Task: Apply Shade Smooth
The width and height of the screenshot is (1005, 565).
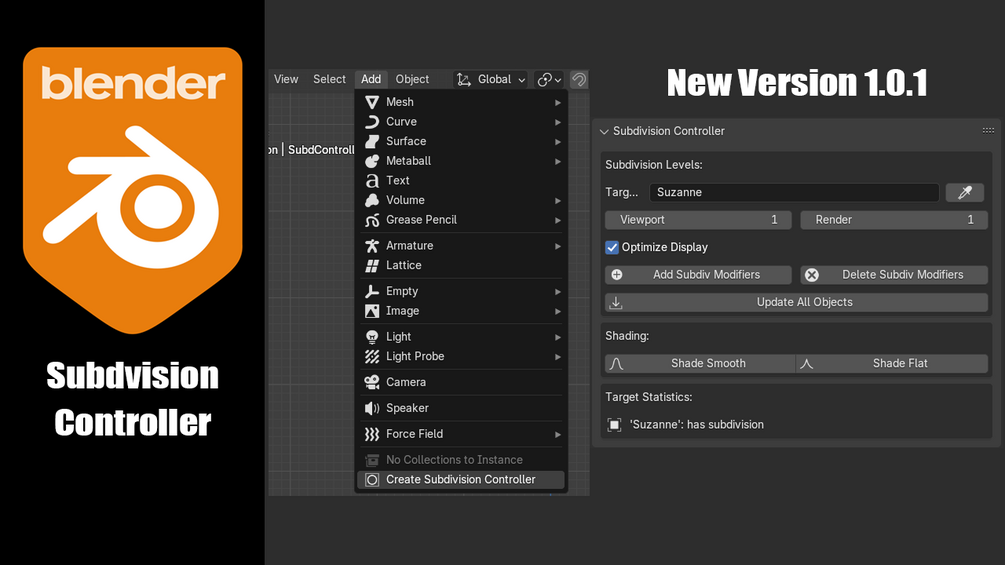Action: click(x=700, y=363)
